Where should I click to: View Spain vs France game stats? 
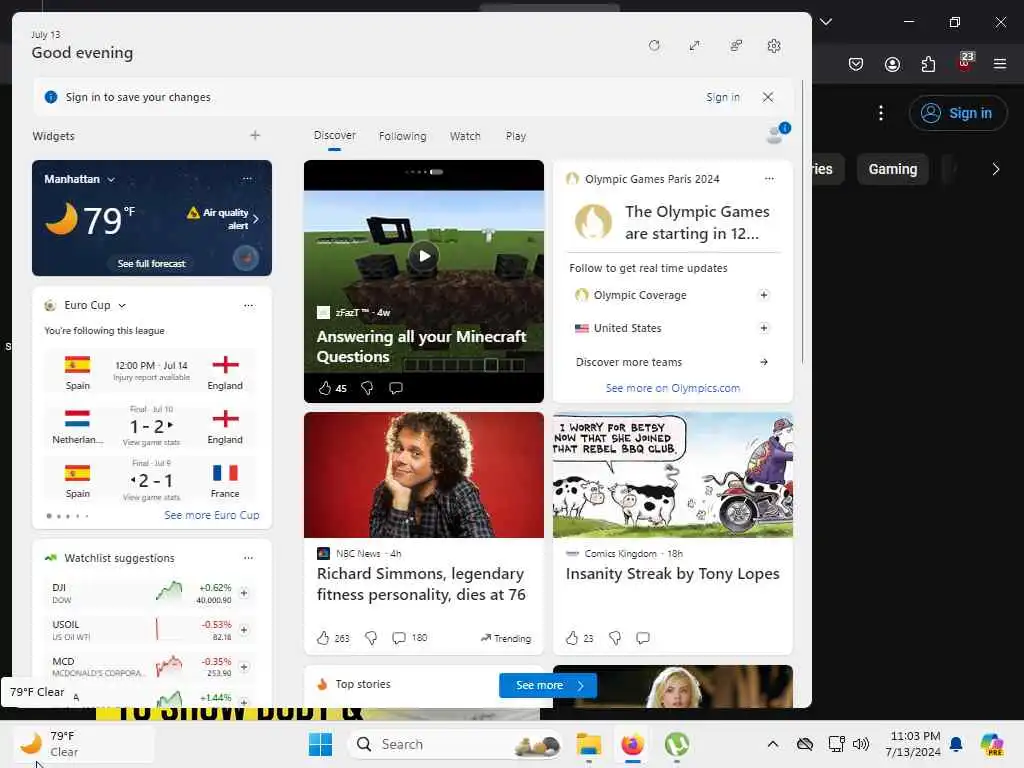(x=152, y=498)
